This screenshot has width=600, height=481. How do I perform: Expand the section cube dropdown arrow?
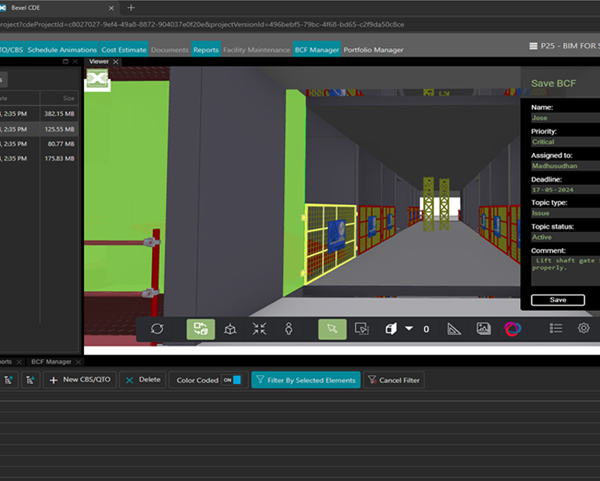pos(410,328)
